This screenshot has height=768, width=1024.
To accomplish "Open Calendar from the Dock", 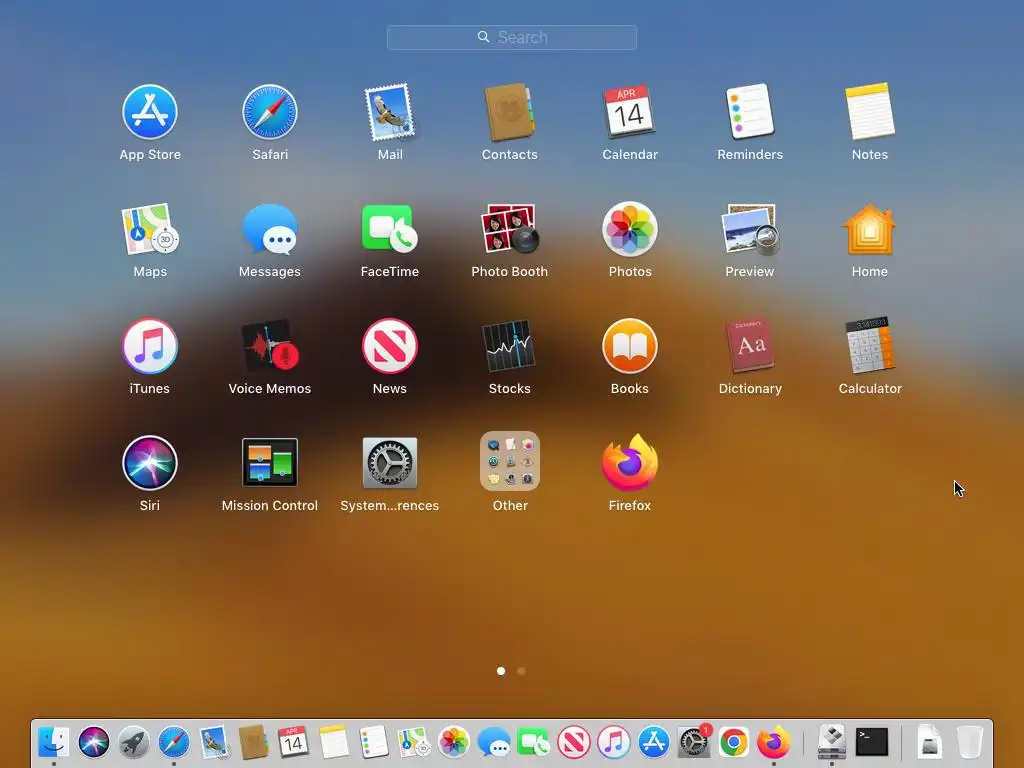I will [x=293, y=743].
